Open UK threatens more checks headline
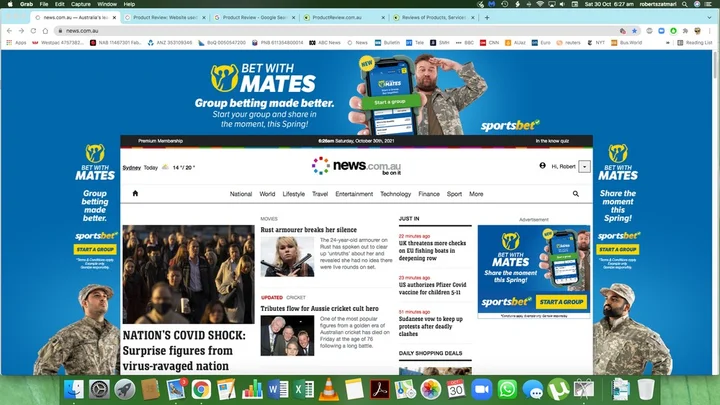 (432, 251)
